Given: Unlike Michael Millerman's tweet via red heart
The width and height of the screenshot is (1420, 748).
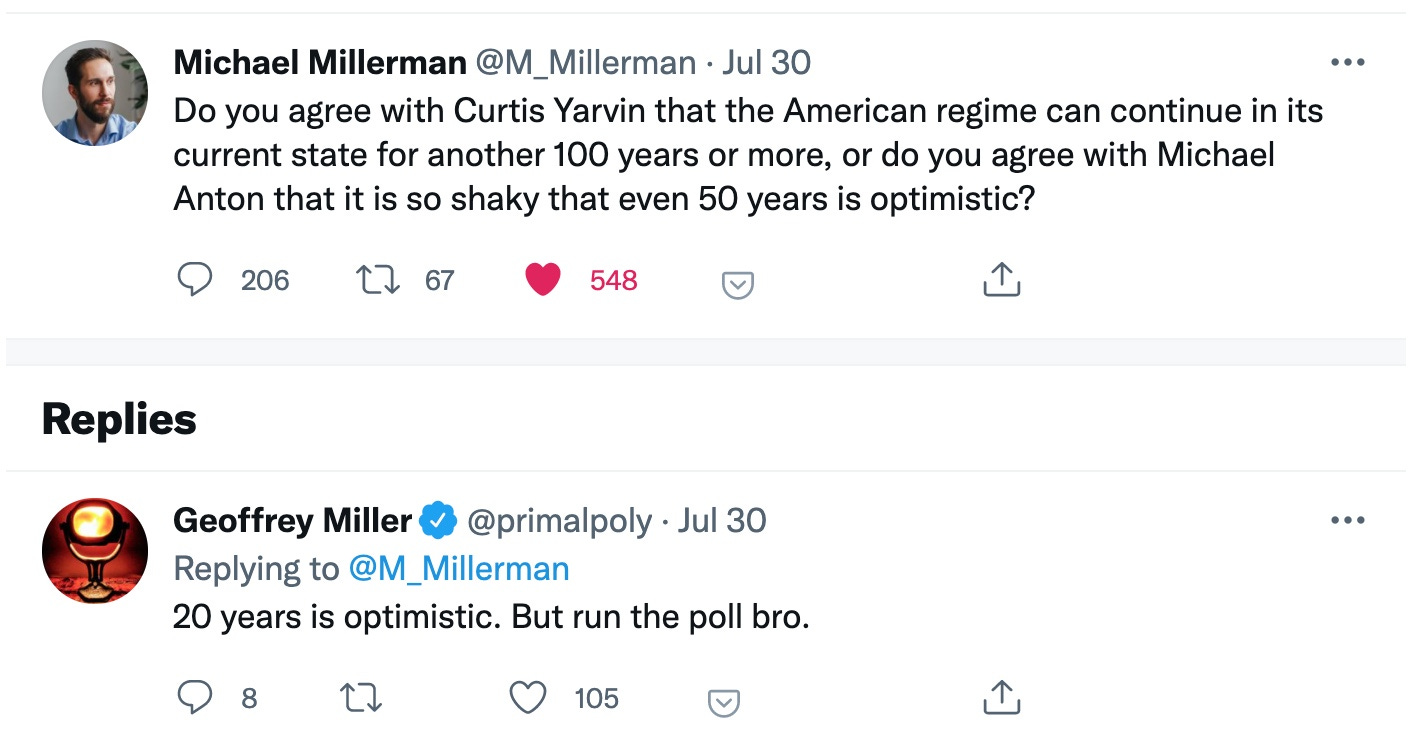Looking at the screenshot, I should tap(543, 280).
